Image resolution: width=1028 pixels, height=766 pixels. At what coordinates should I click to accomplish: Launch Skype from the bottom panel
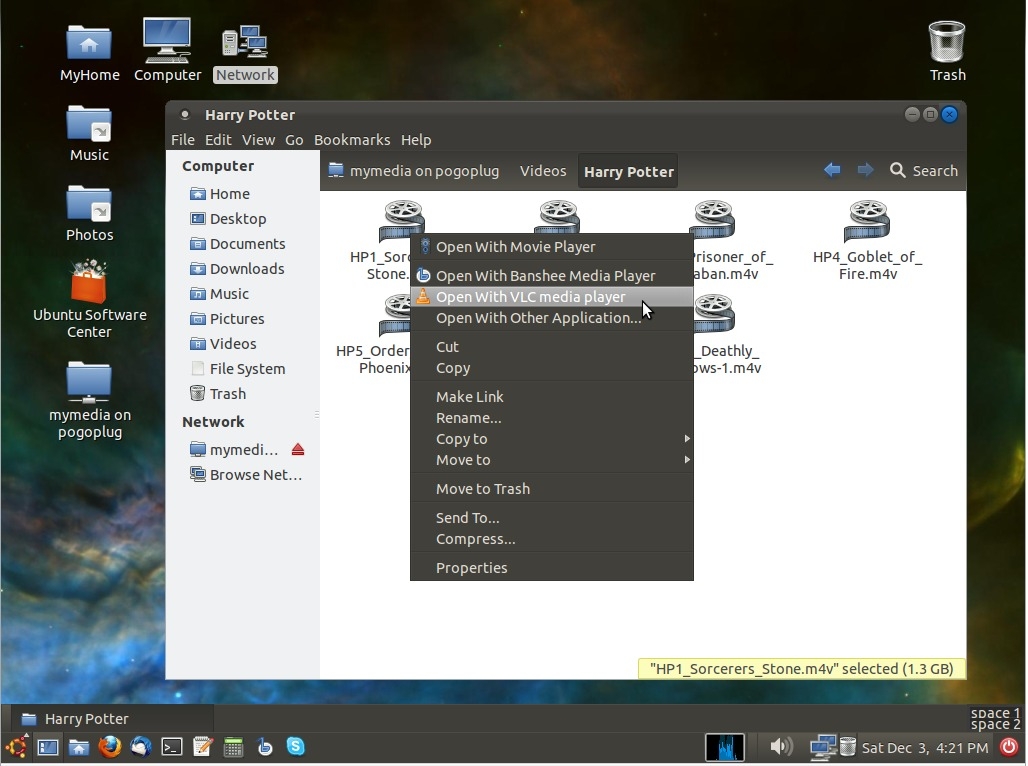coord(296,746)
